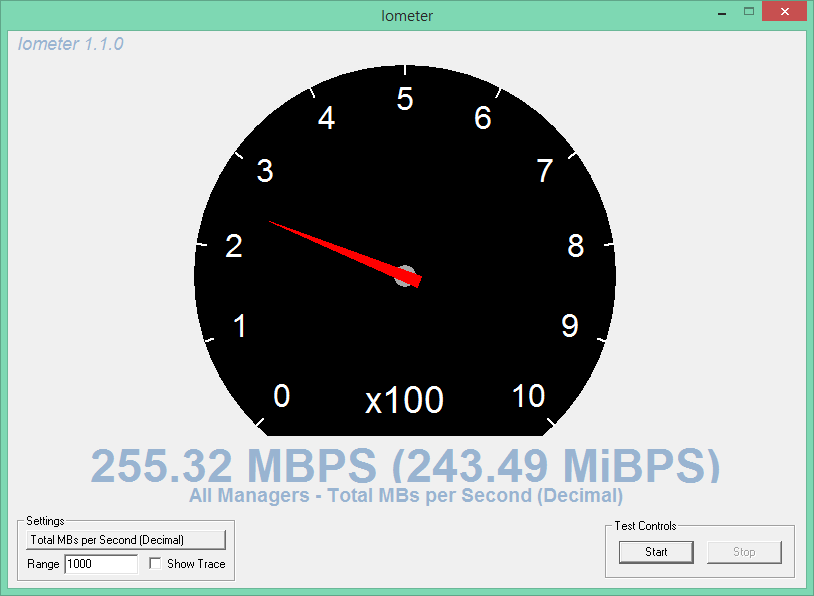Image resolution: width=814 pixels, height=596 pixels.
Task: Click the red gauge needle
Action: pyautogui.click(x=345, y=254)
